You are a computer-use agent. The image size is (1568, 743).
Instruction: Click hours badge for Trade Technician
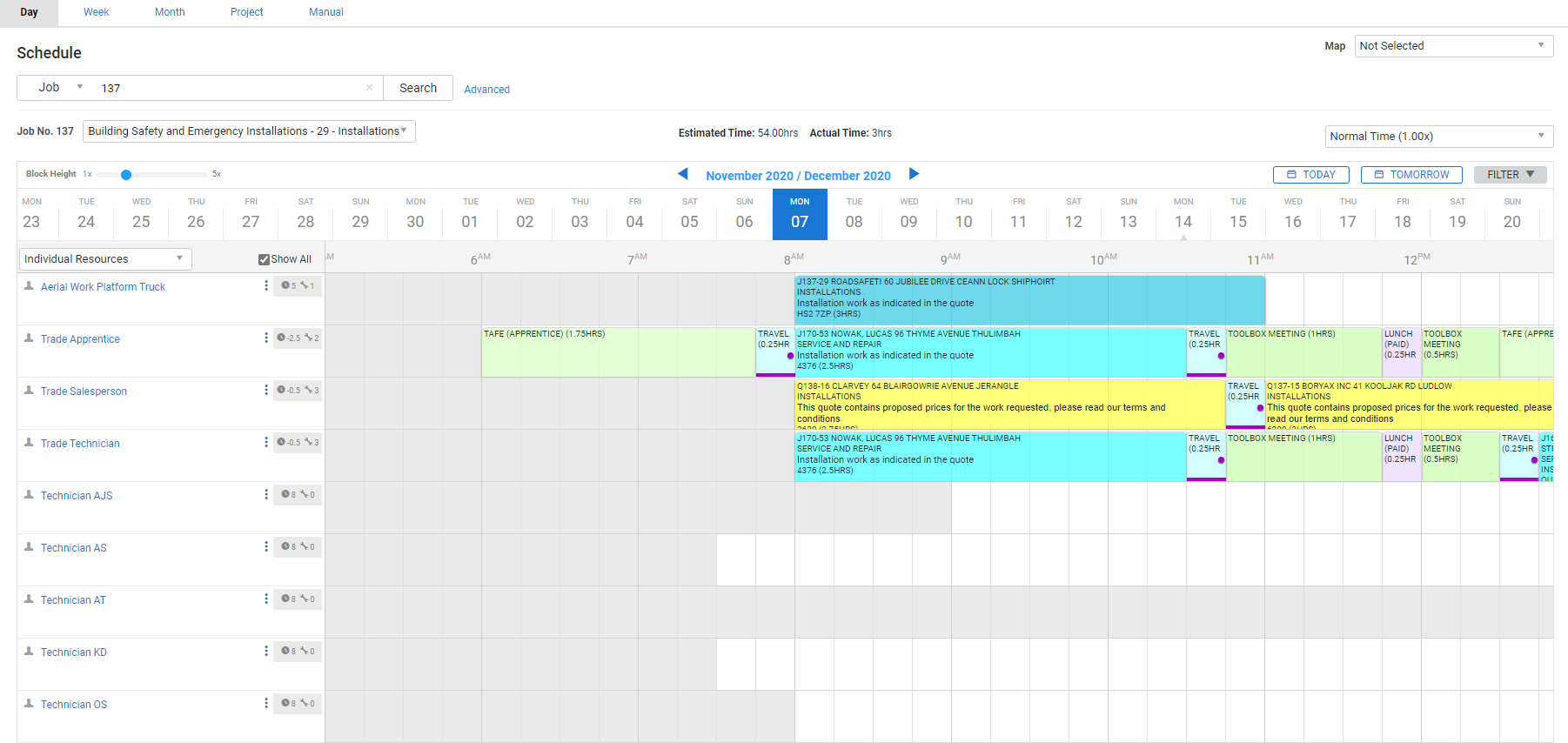298,442
